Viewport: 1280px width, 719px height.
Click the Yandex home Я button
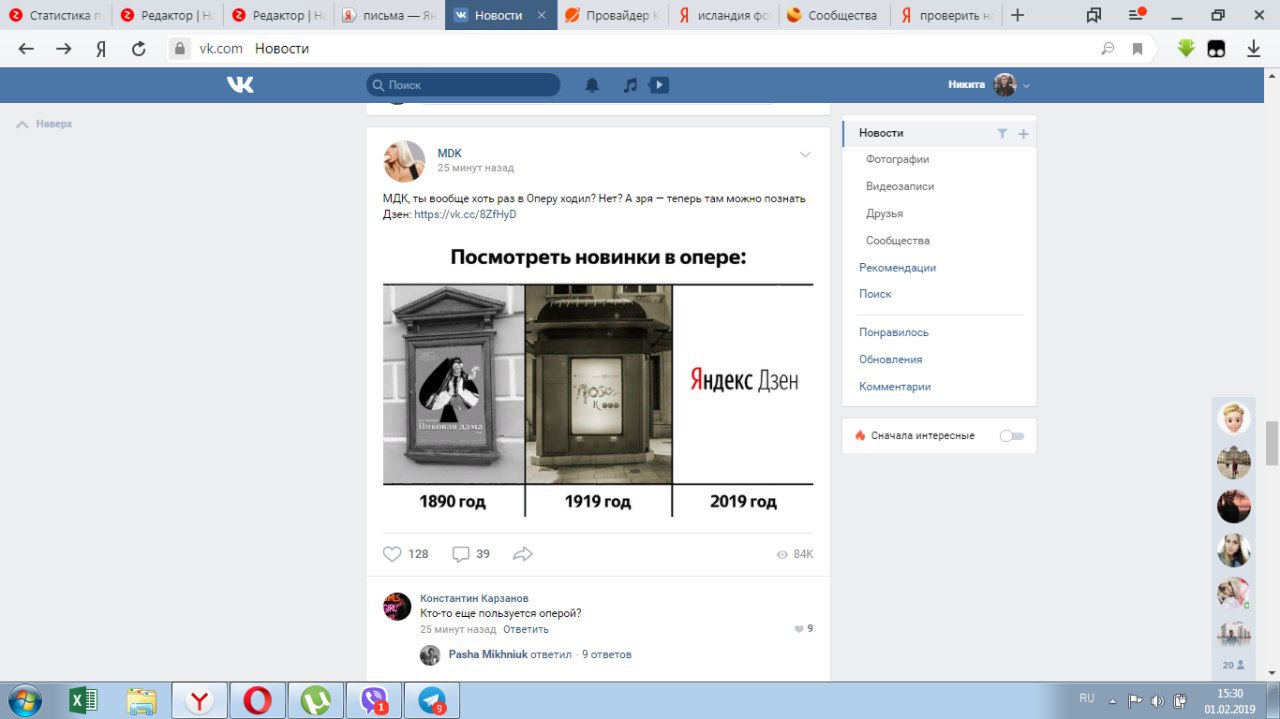101,48
